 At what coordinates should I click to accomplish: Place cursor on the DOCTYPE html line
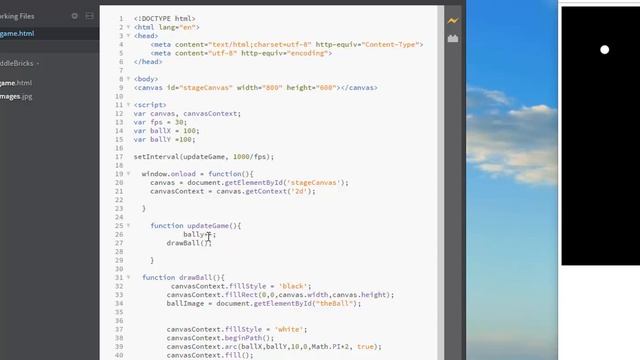(x=164, y=19)
